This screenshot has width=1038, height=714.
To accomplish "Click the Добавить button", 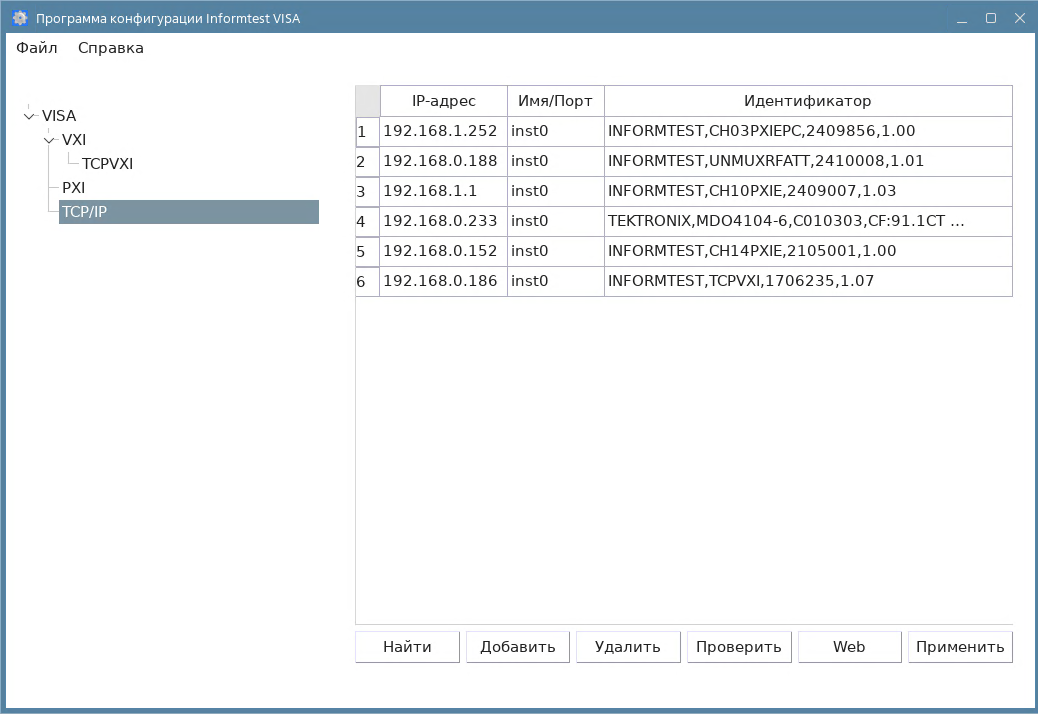I will (x=518, y=647).
